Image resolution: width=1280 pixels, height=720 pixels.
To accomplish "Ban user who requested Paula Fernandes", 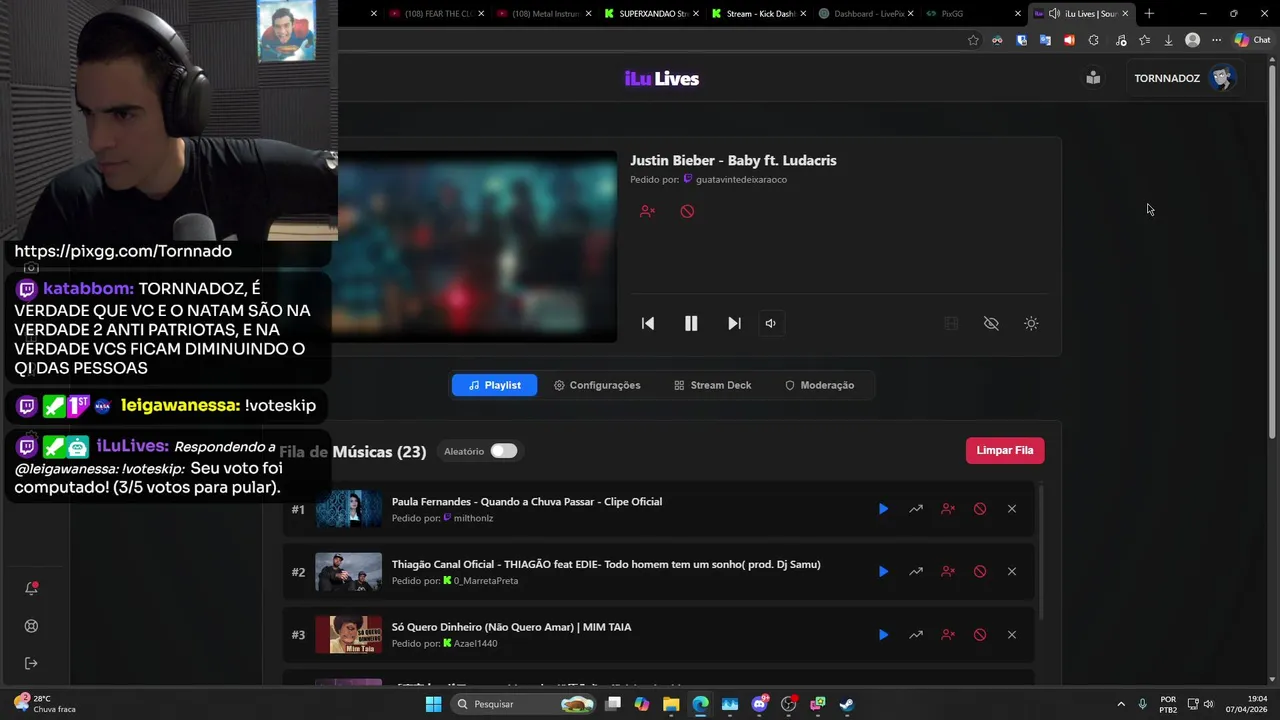I will [948, 509].
